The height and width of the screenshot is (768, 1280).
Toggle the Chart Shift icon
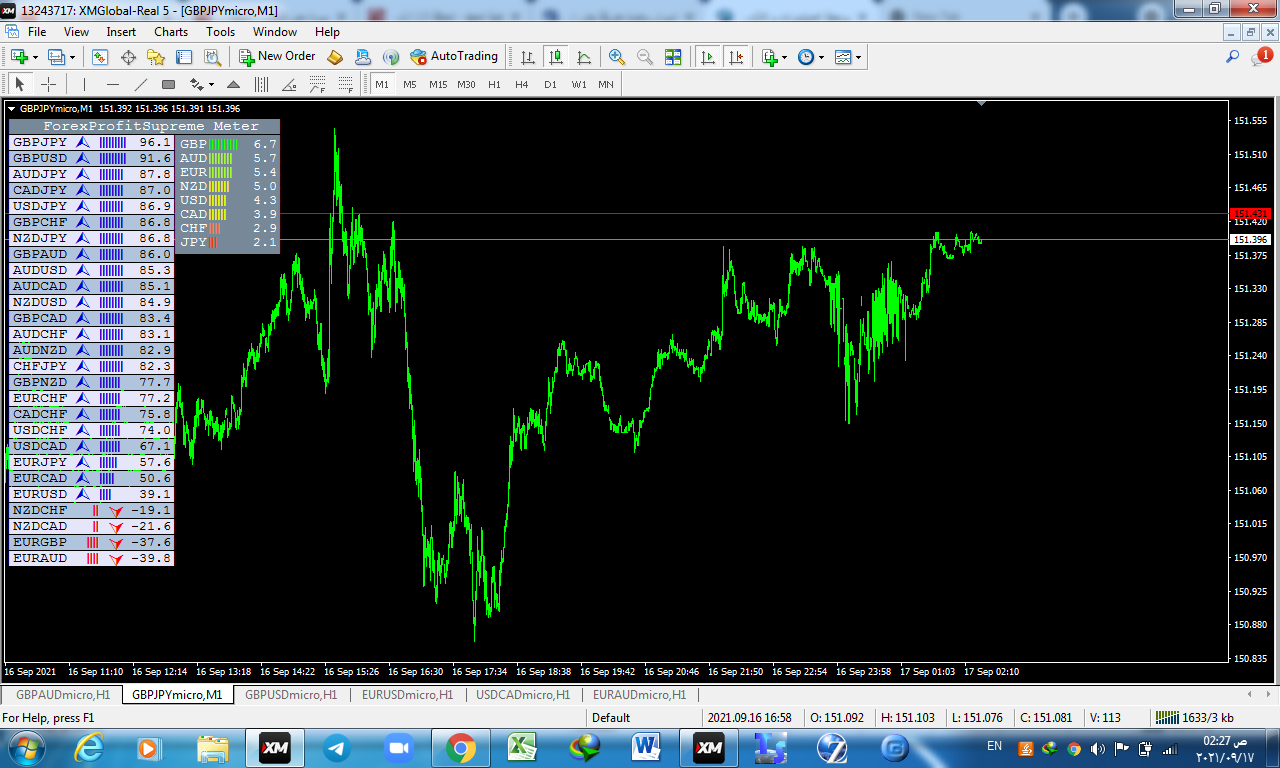click(x=736, y=57)
